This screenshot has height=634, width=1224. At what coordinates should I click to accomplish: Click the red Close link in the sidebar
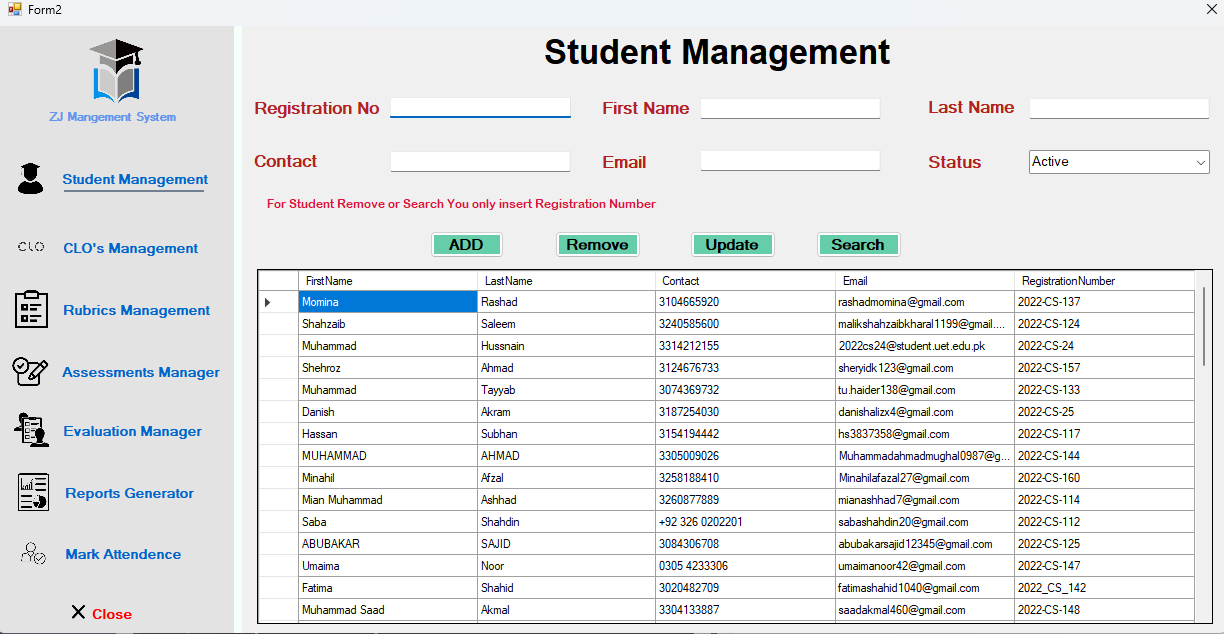[111, 614]
